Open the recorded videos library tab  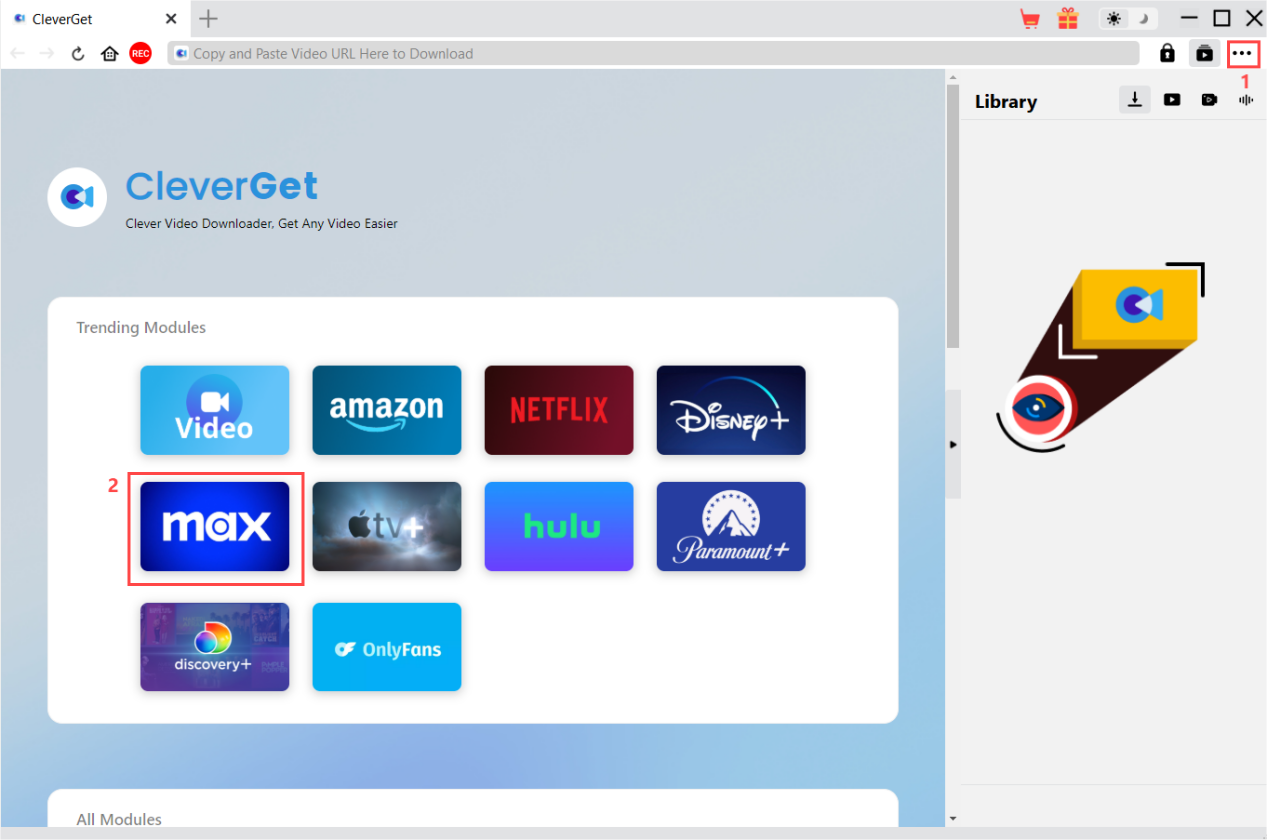tap(1209, 100)
